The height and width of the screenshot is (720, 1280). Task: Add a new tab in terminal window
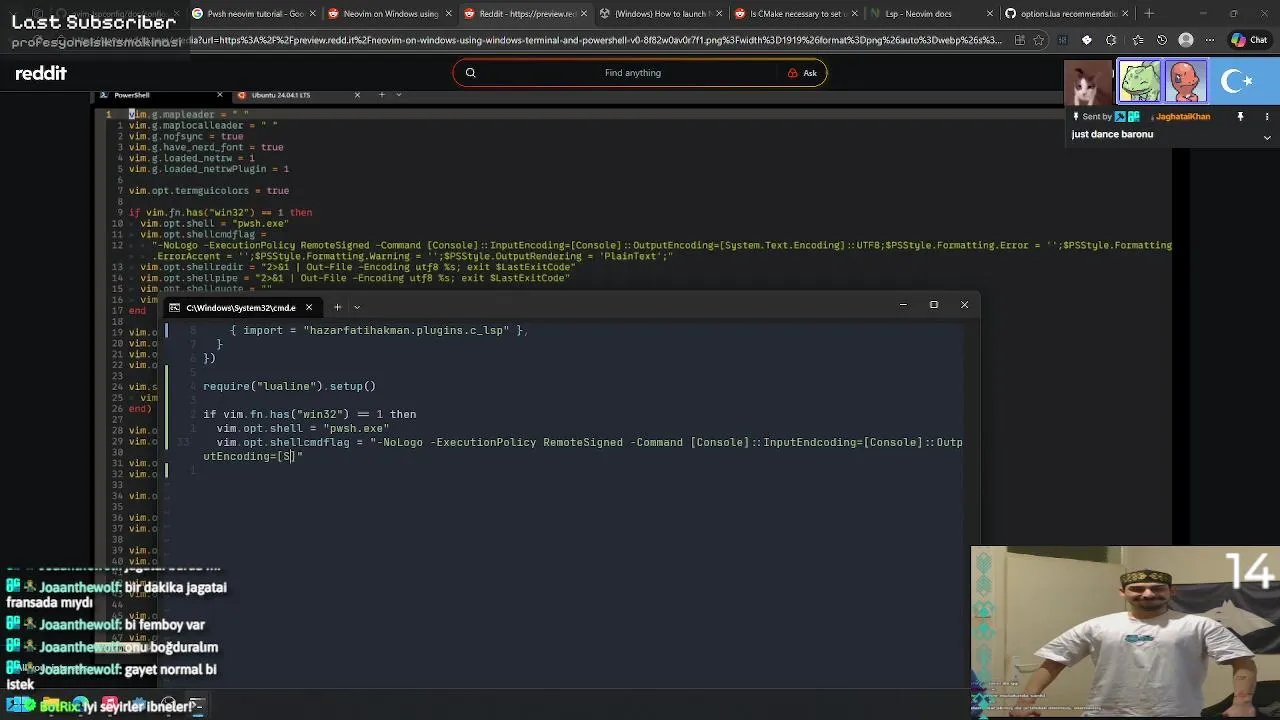337,307
